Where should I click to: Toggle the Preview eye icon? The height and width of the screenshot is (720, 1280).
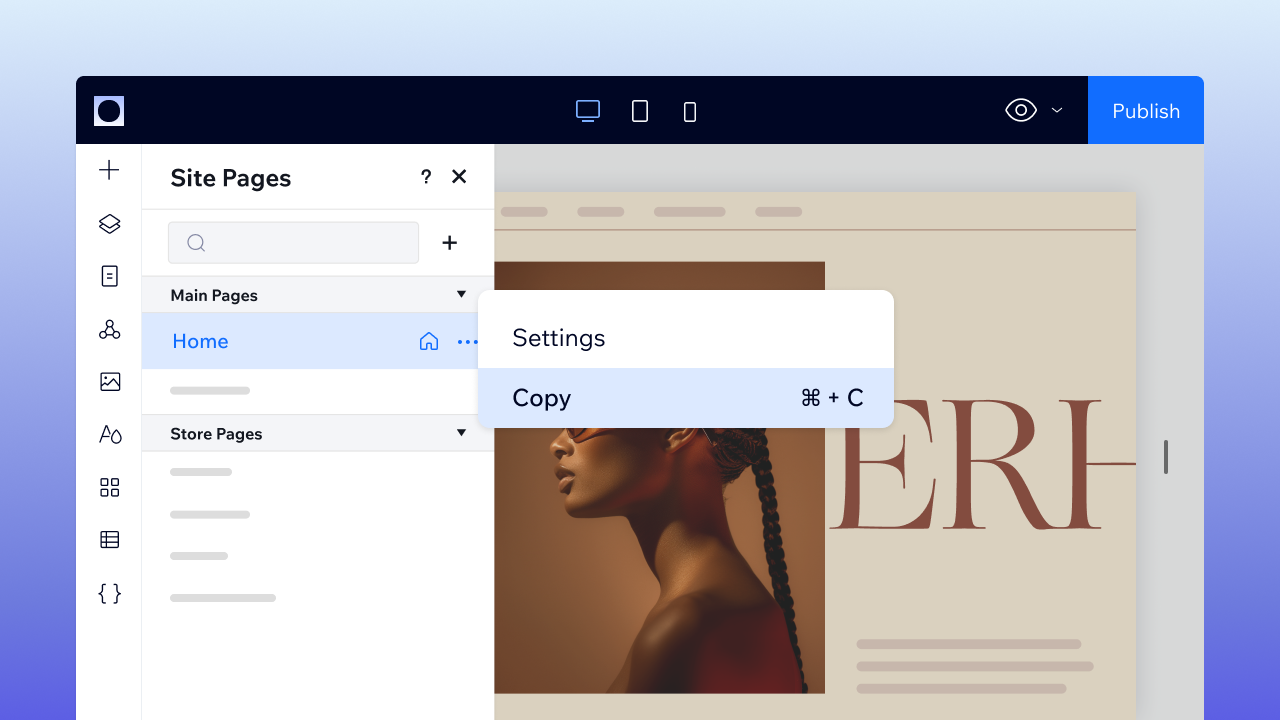(x=1019, y=110)
